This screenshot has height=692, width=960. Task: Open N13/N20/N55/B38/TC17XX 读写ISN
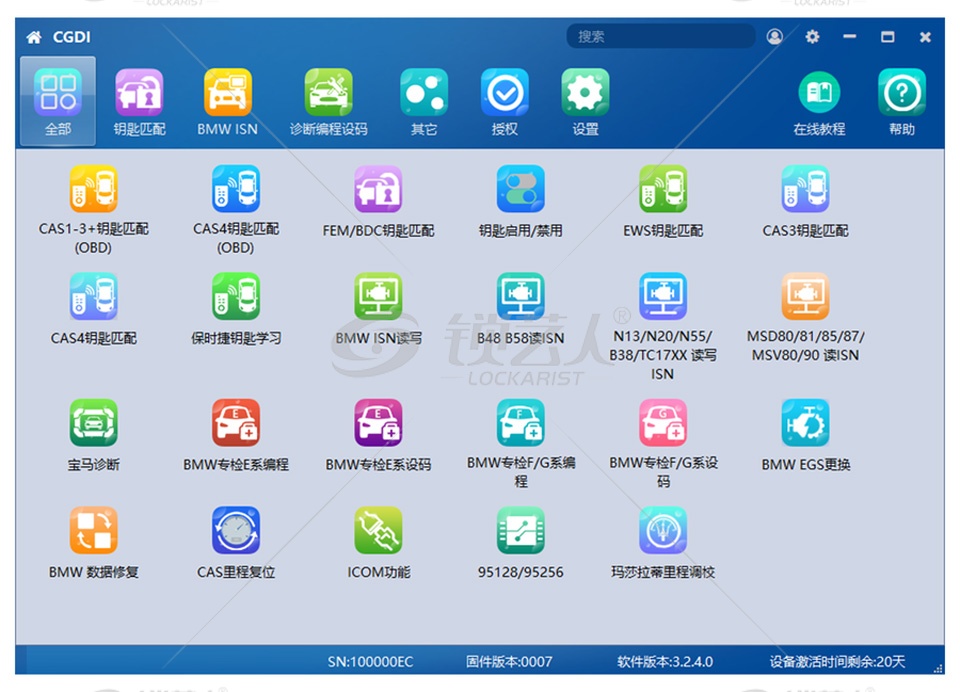[x=663, y=296]
